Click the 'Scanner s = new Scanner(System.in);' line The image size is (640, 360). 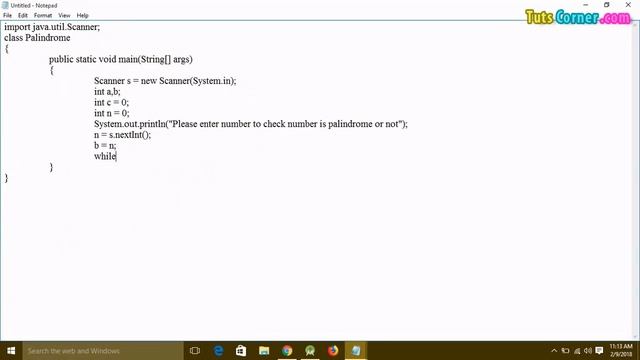(165, 81)
